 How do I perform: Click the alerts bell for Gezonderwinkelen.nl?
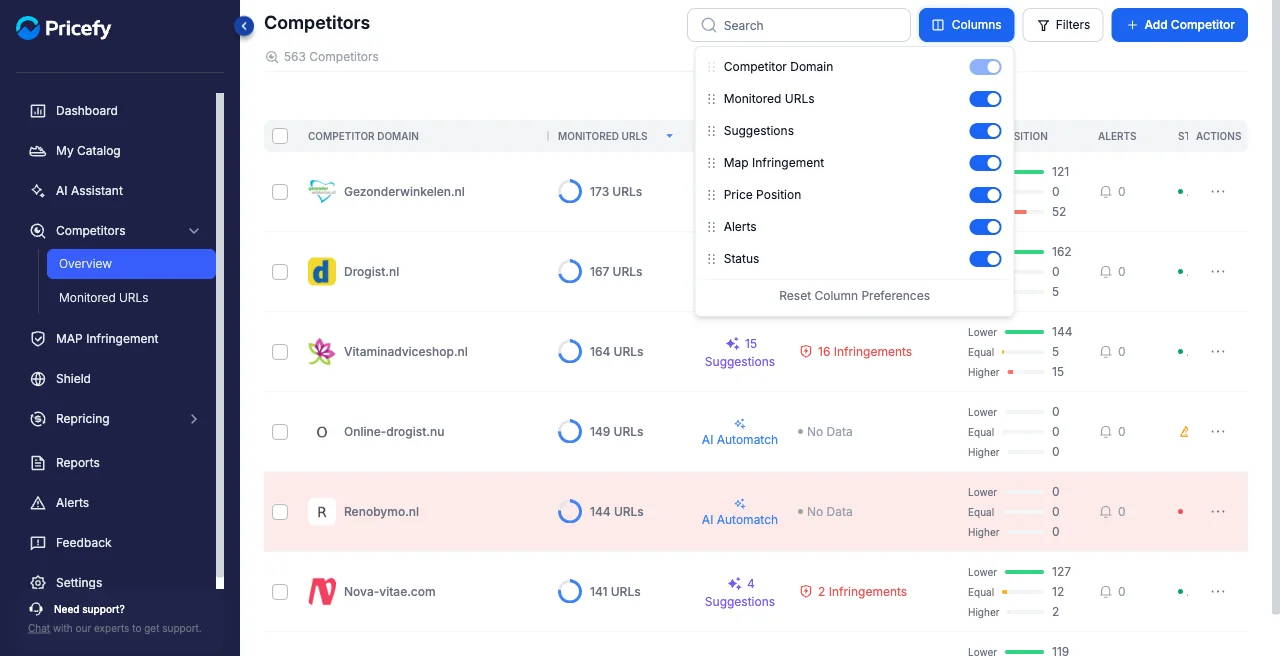[x=1106, y=191]
